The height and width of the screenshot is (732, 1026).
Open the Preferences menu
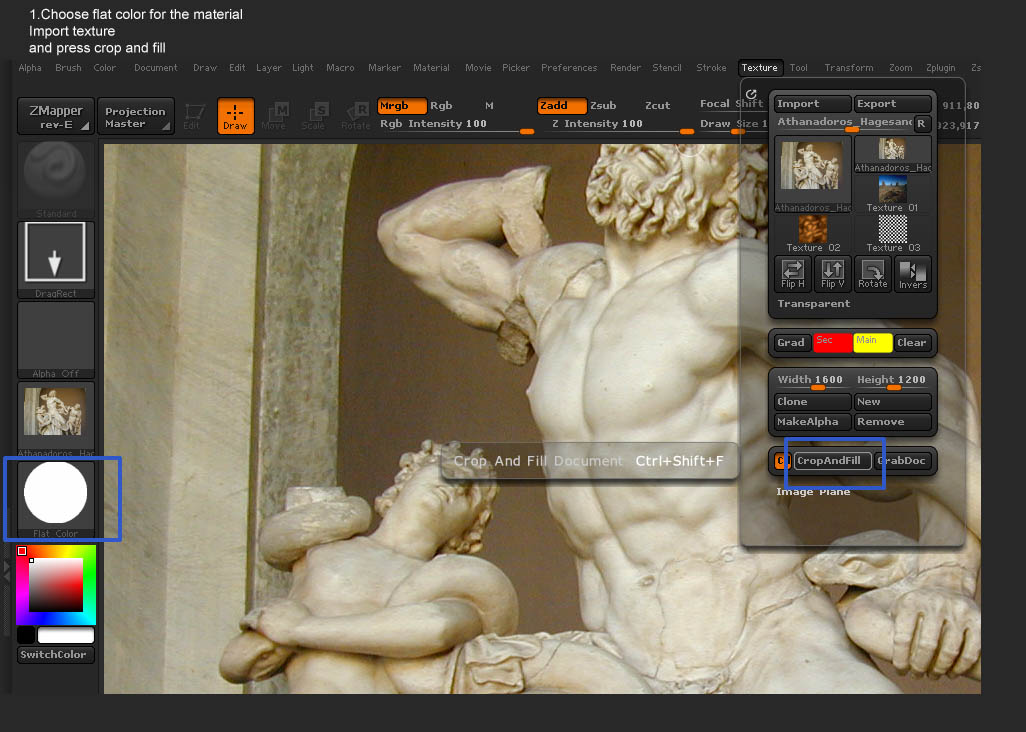tap(569, 68)
